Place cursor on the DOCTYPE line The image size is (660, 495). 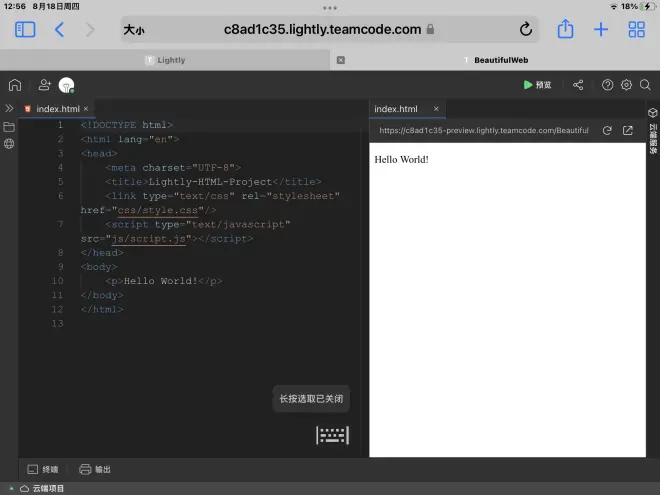coord(126,125)
